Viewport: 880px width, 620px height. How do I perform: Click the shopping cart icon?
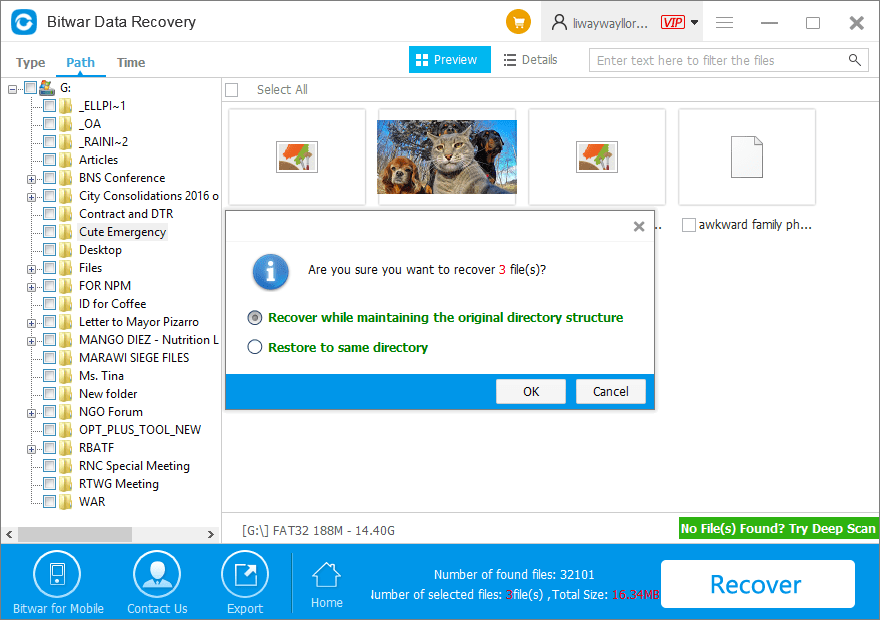[x=518, y=22]
